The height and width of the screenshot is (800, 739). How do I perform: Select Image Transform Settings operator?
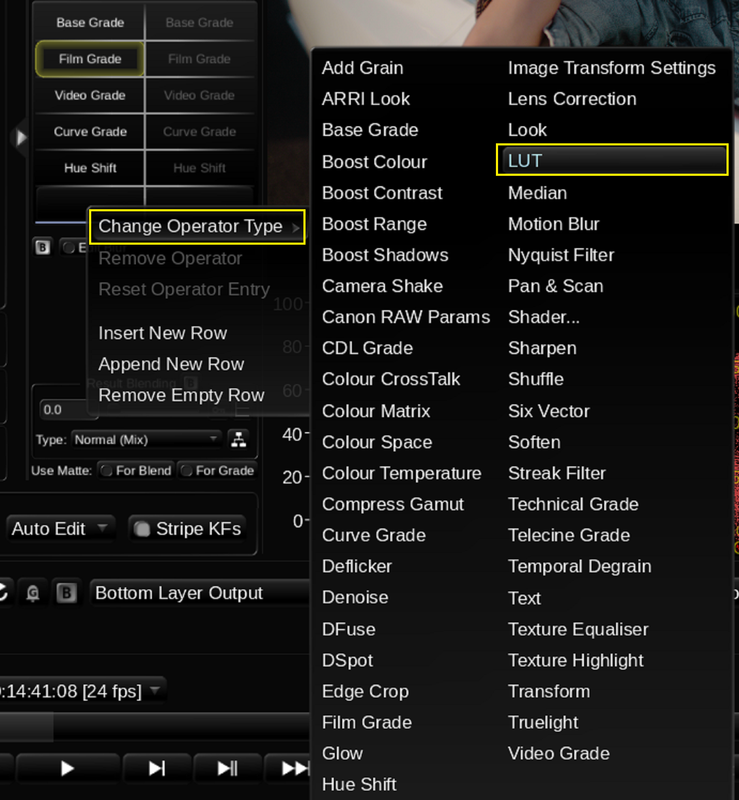612,68
